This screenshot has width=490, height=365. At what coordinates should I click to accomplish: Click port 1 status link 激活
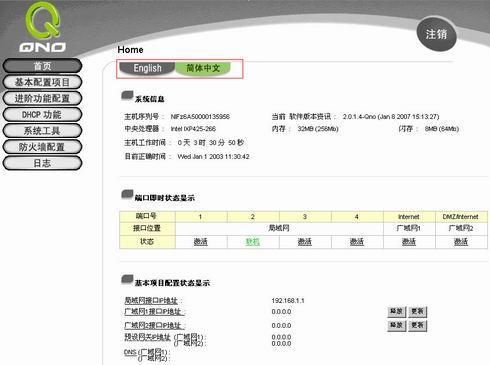point(201,242)
